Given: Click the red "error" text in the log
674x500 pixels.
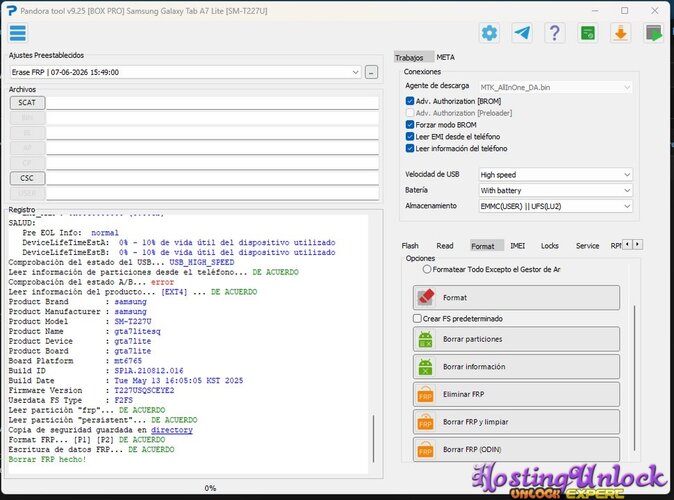Looking at the screenshot, I should coord(162,282).
